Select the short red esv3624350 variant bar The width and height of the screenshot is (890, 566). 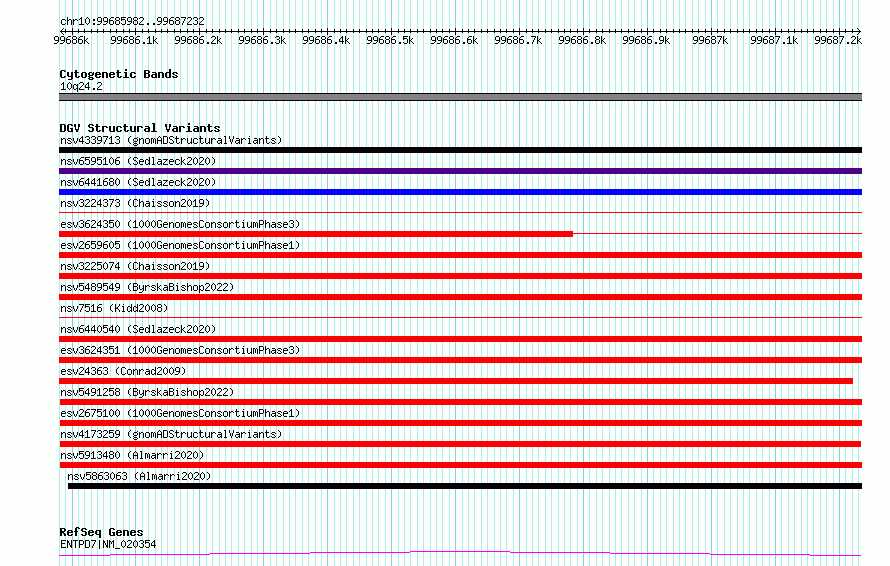[316, 234]
